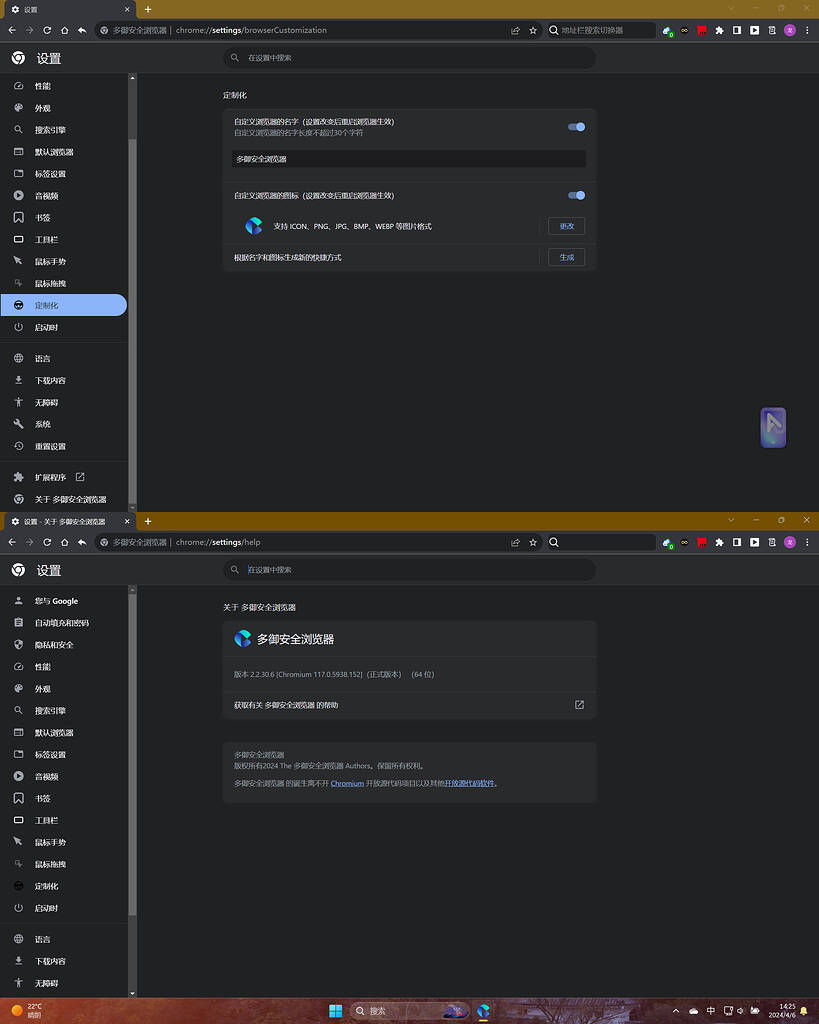This screenshot has height=1024, width=819.
Task: Open the three-dot menu in the customization window
Action: coord(807,30)
